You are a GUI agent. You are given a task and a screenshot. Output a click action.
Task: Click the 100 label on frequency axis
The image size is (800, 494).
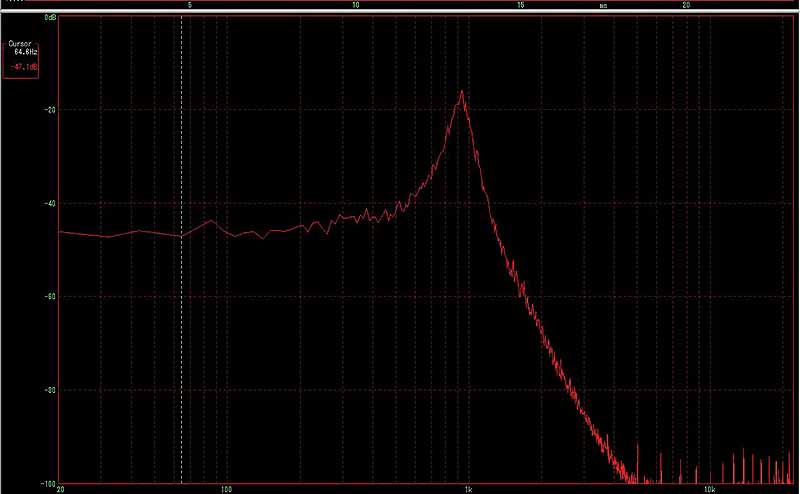coord(227,489)
